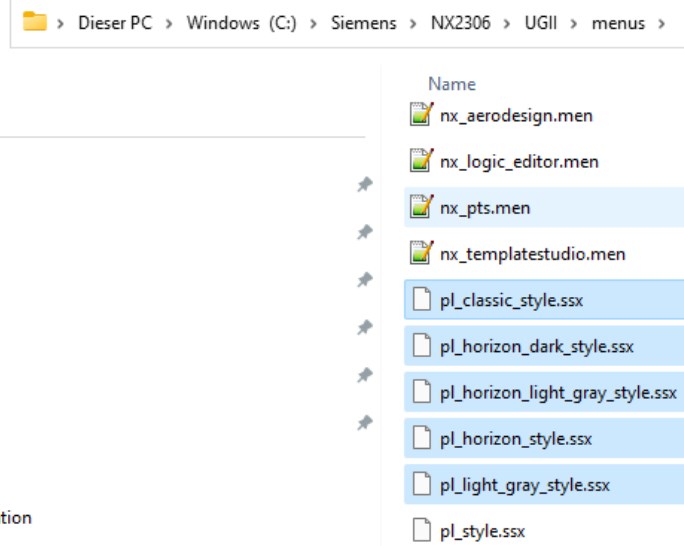
Task: Open chevron after Siemens breadcrumb
Action: (x=413, y=23)
